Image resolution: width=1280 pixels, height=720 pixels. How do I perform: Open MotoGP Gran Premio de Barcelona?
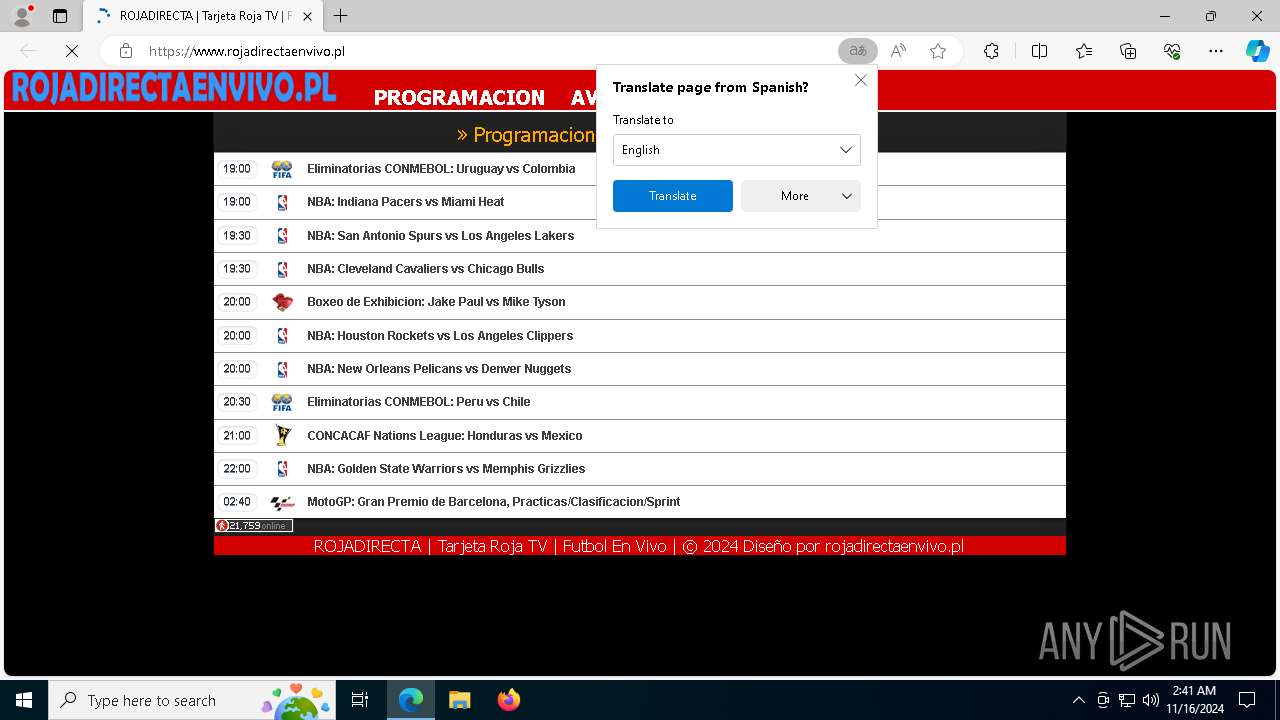coord(494,502)
